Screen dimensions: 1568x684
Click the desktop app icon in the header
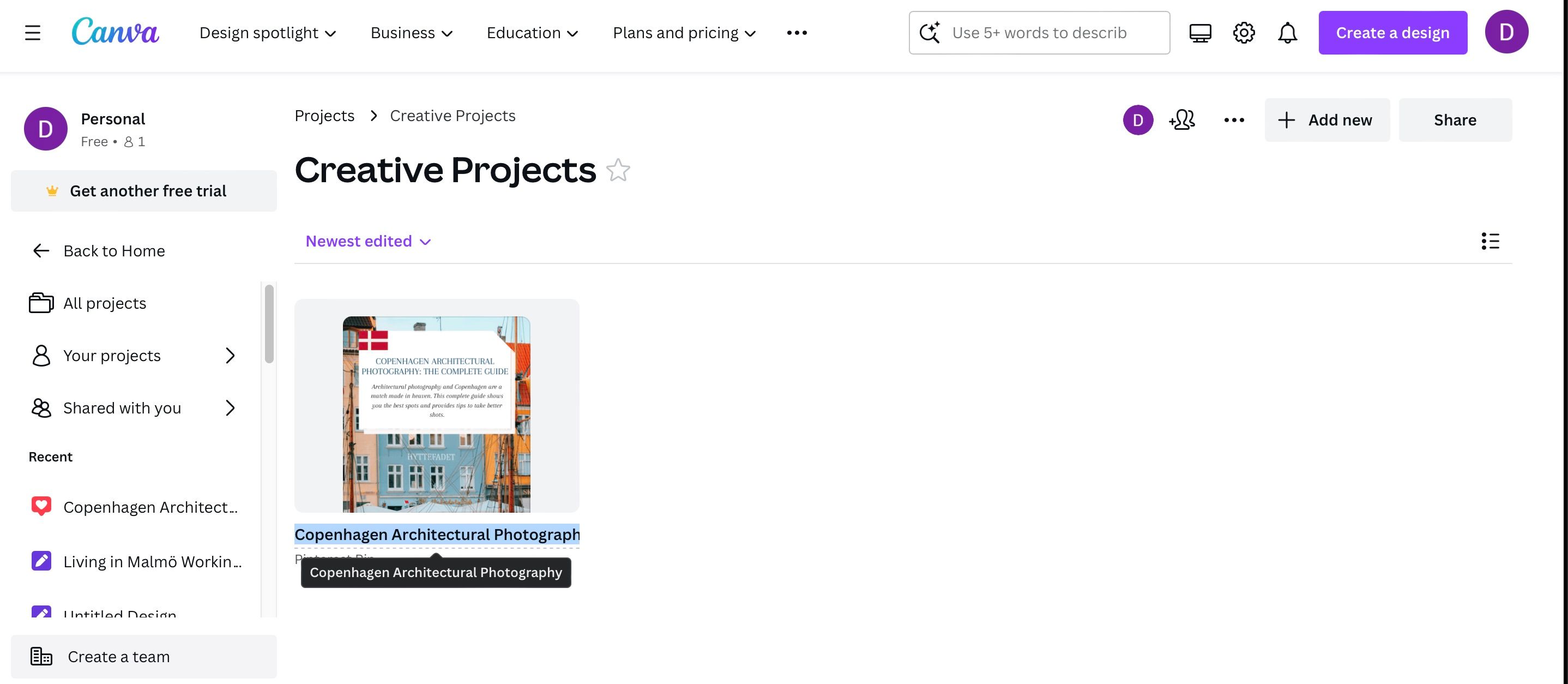[1200, 32]
